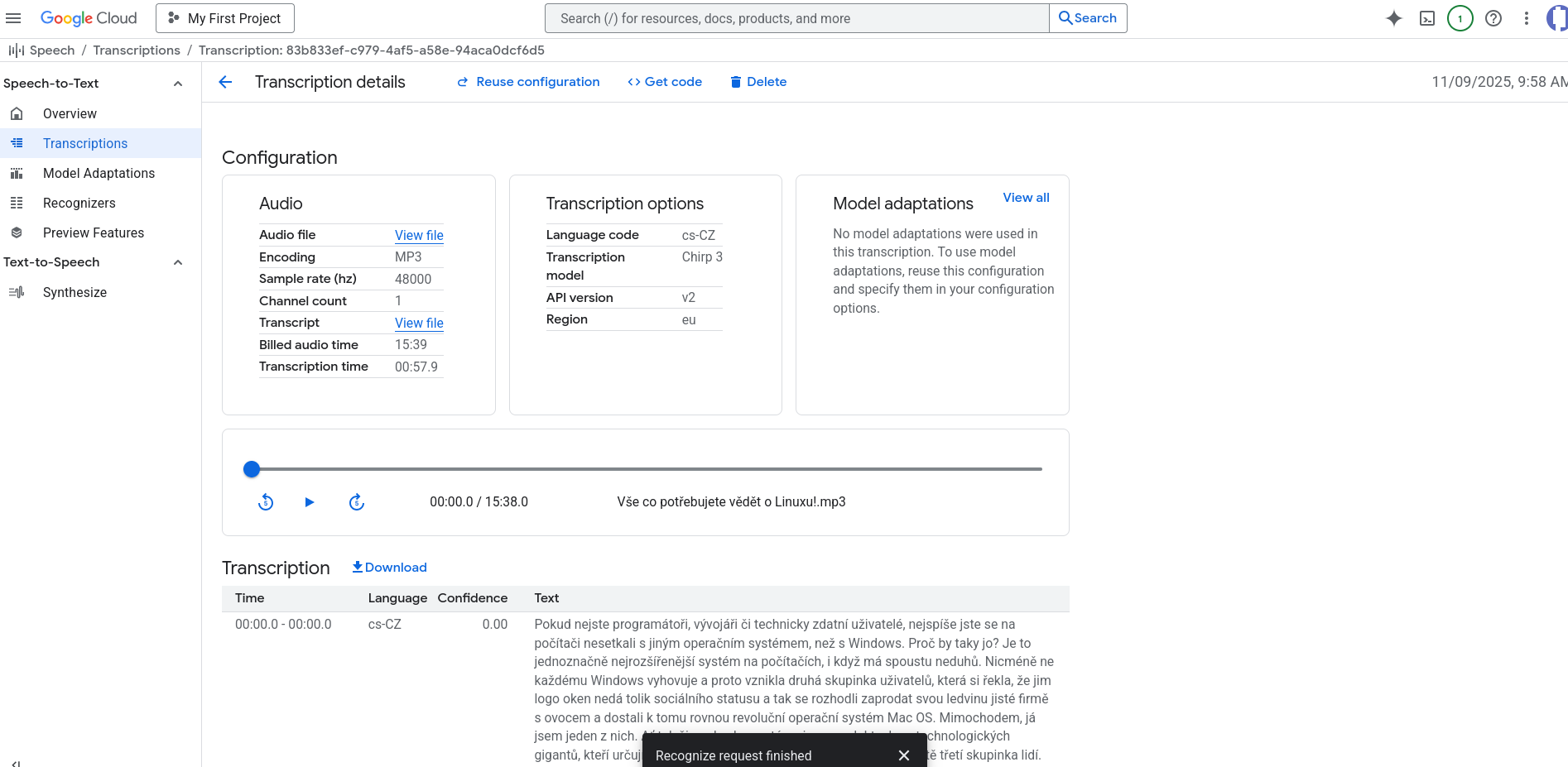Click Reuse configuration
The image size is (1568, 767).
528,82
